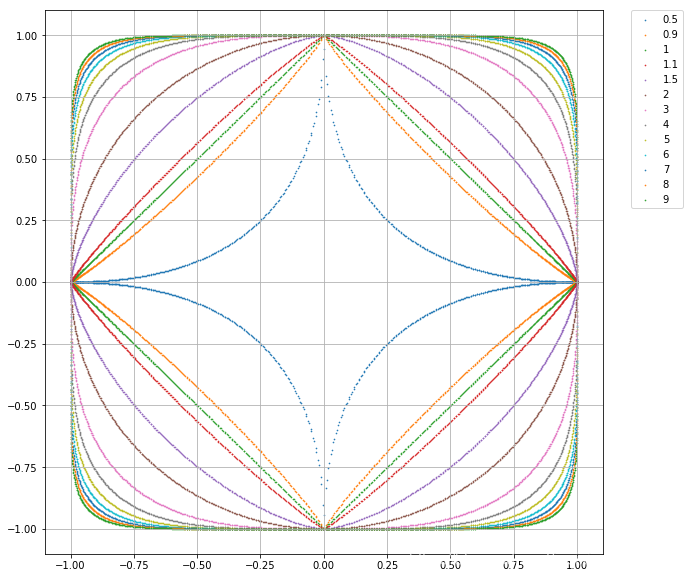Click the y-axis tick label 0.00

coord(26,282)
